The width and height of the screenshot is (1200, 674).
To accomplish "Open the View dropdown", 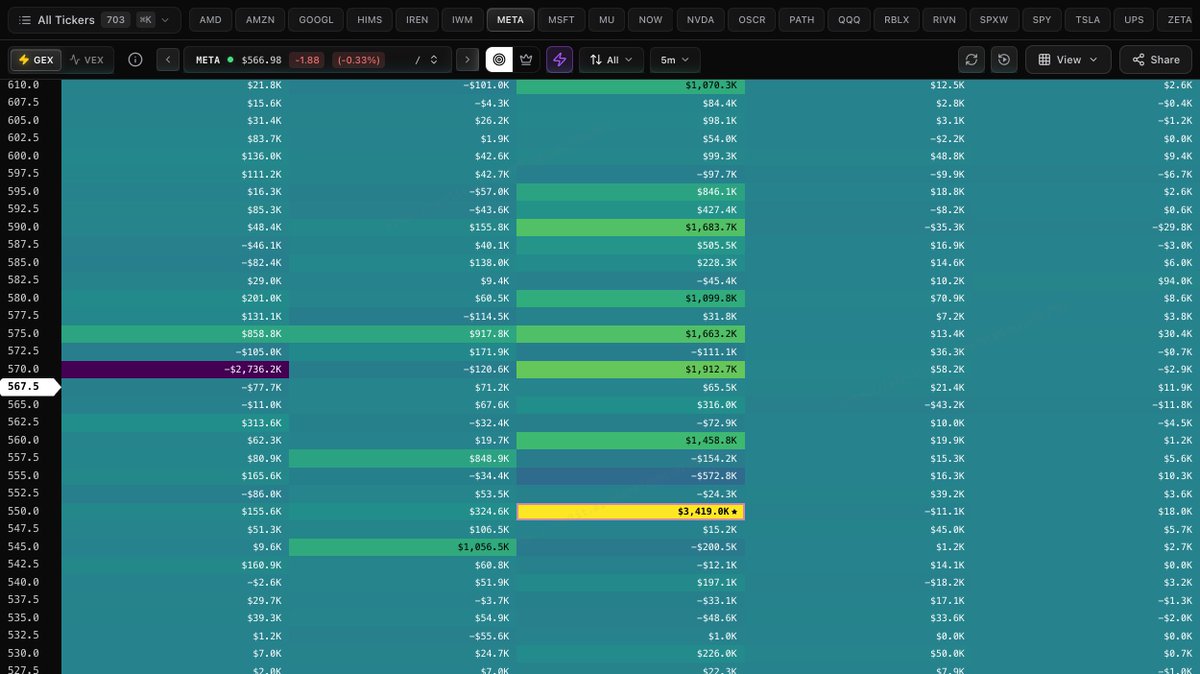I will pyautogui.click(x=1068, y=60).
